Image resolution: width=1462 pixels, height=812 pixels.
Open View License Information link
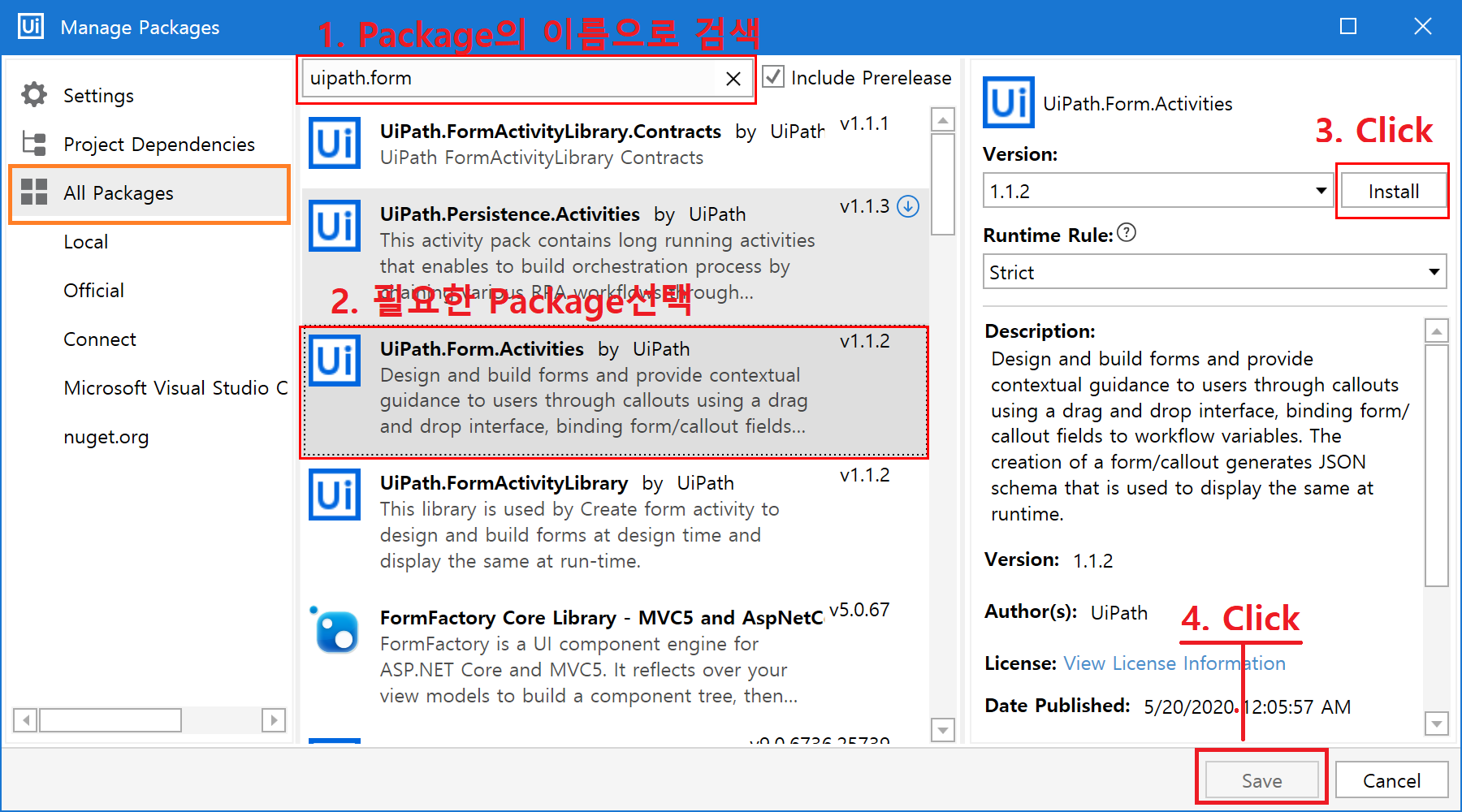pyautogui.click(x=1174, y=663)
